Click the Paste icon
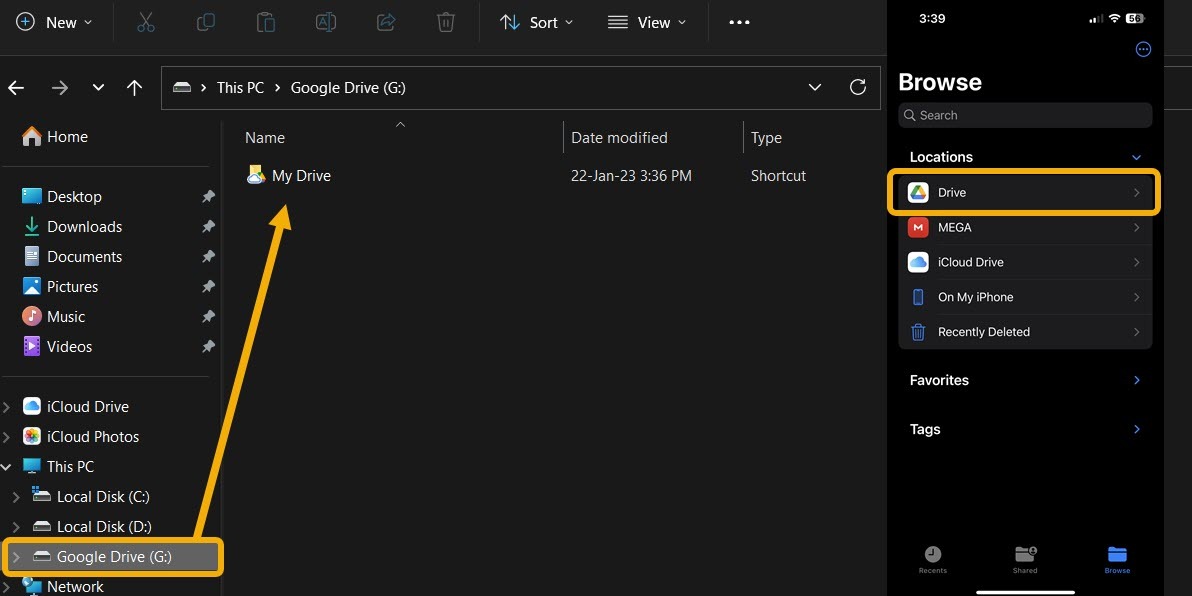The width and height of the screenshot is (1192, 596). [x=266, y=22]
